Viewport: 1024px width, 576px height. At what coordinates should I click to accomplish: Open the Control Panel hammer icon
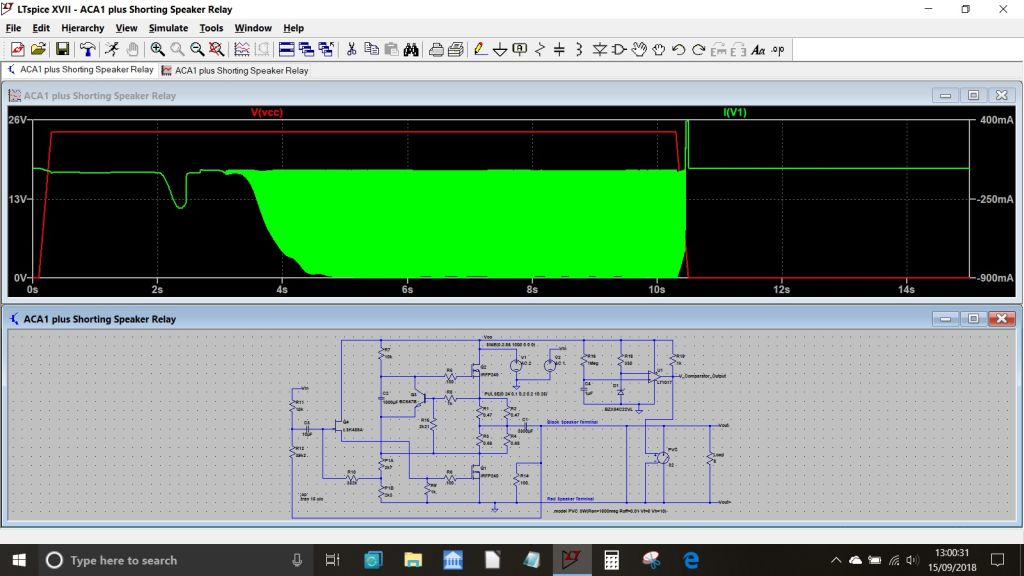pyautogui.click(x=88, y=50)
